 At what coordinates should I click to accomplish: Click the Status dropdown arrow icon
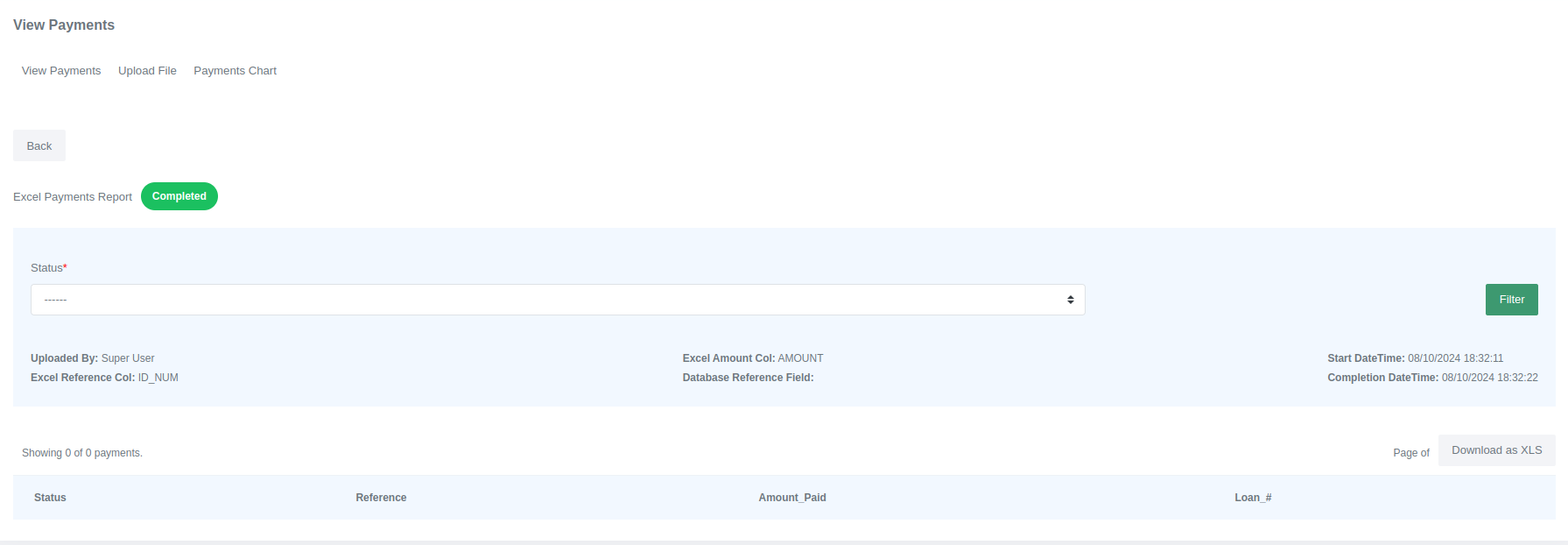click(x=1070, y=300)
